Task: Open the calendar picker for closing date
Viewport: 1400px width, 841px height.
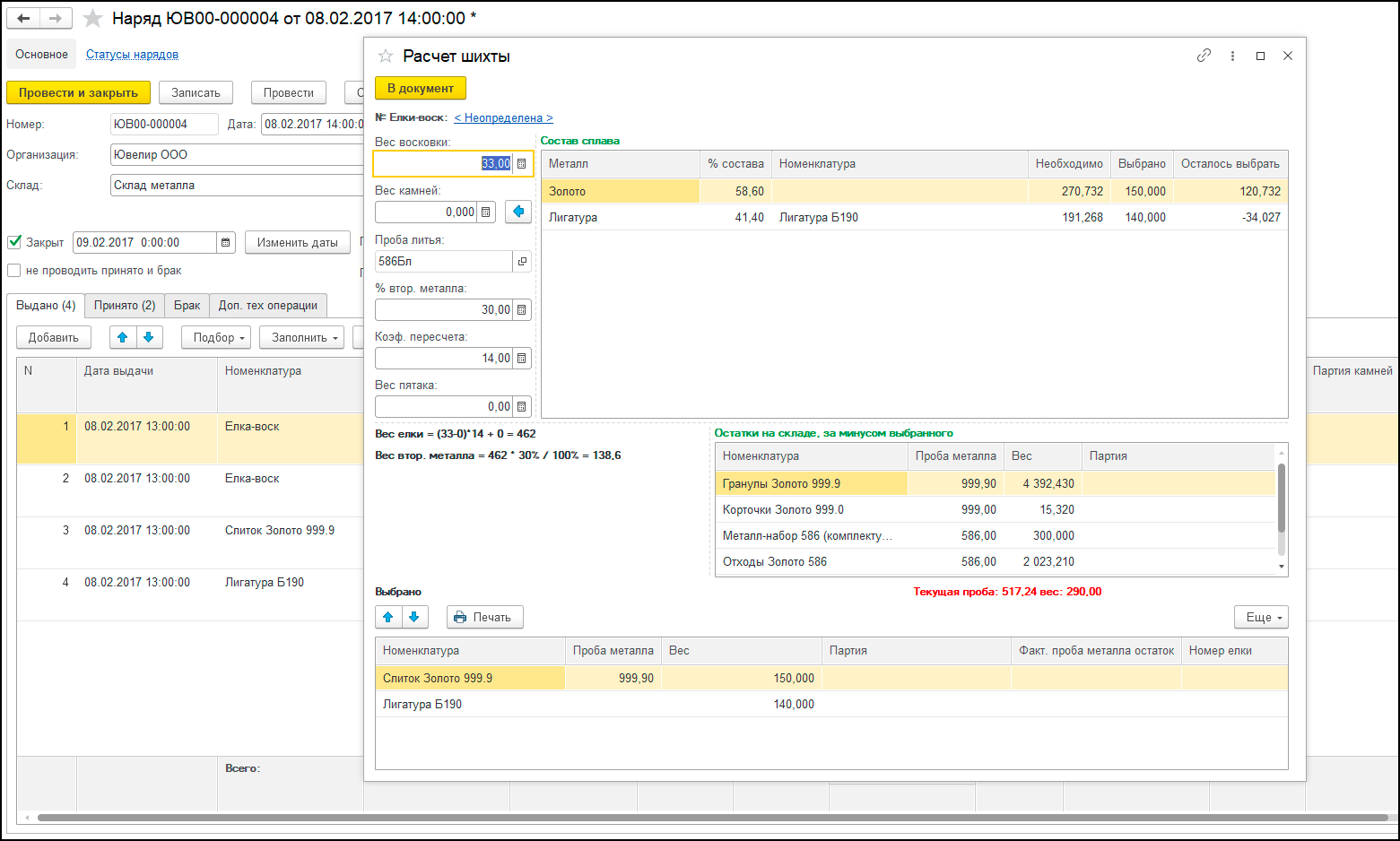Action: pyautogui.click(x=226, y=242)
